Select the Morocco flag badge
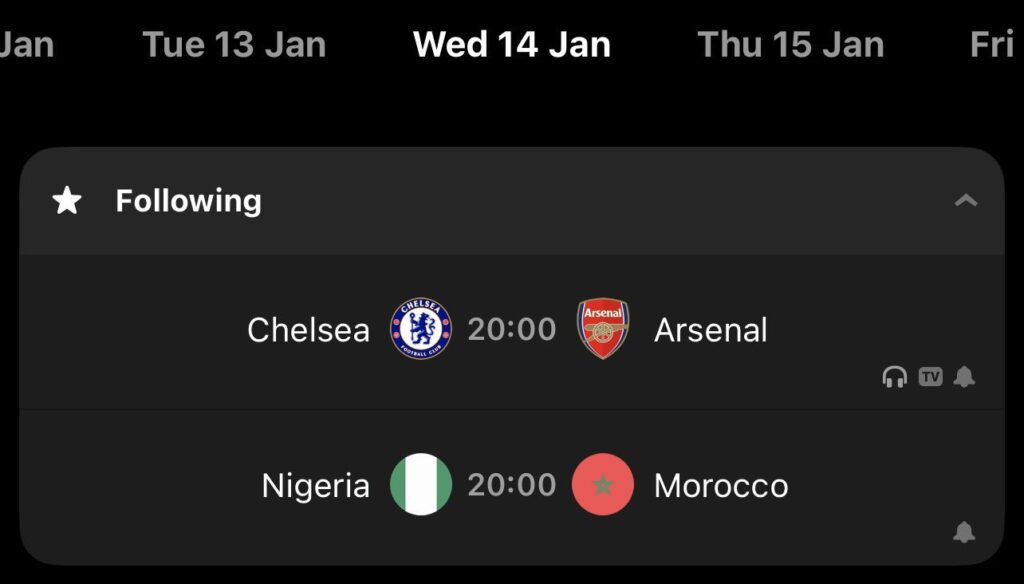The height and width of the screenshot is (584, 1024). click(603, 484)
